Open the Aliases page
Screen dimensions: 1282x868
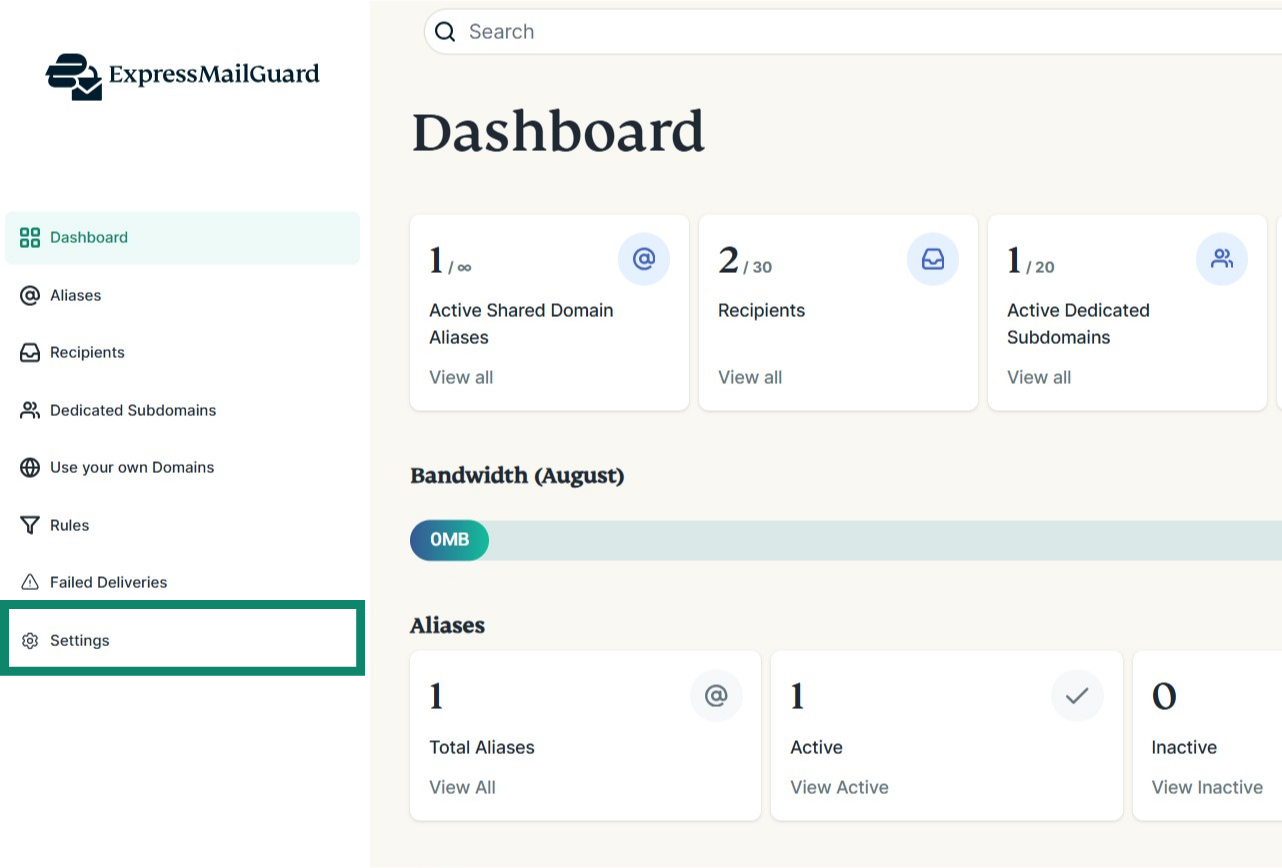point(182,295)
